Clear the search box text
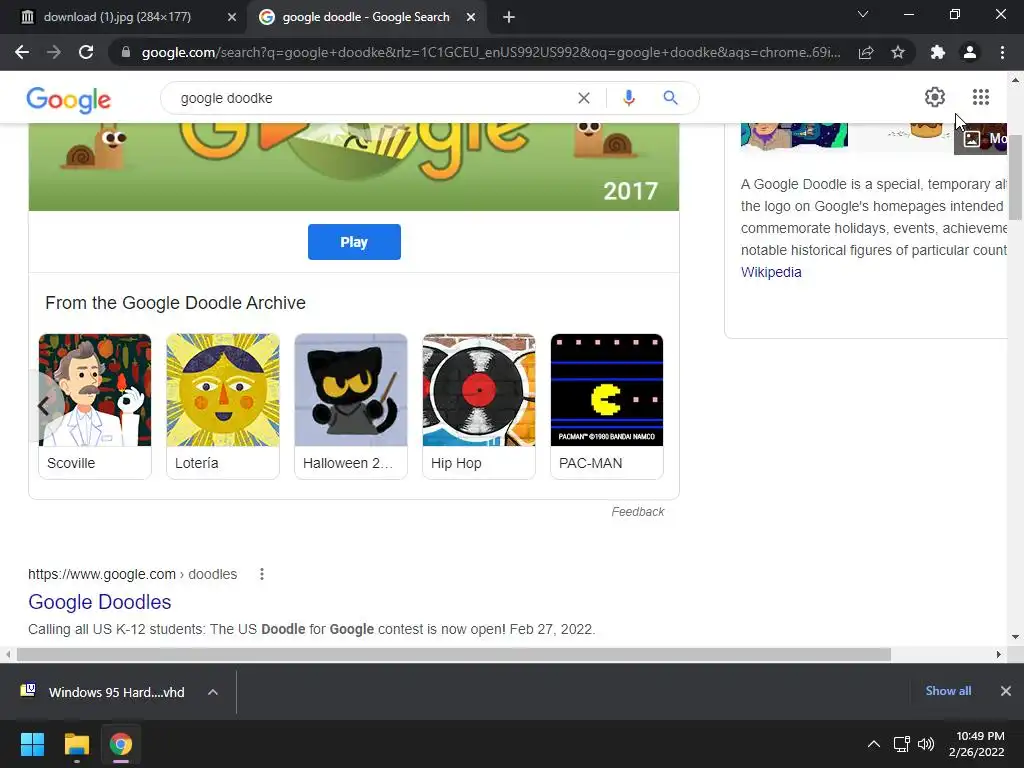This screenshot has height=768, width=1024. [x=584, y=98]
